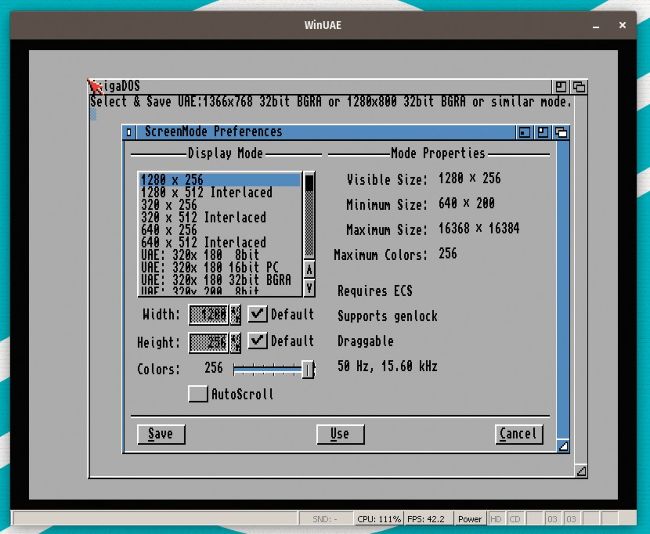Click the AmigaDOS window resize corner gadget
650x534 pixels.
581,470
